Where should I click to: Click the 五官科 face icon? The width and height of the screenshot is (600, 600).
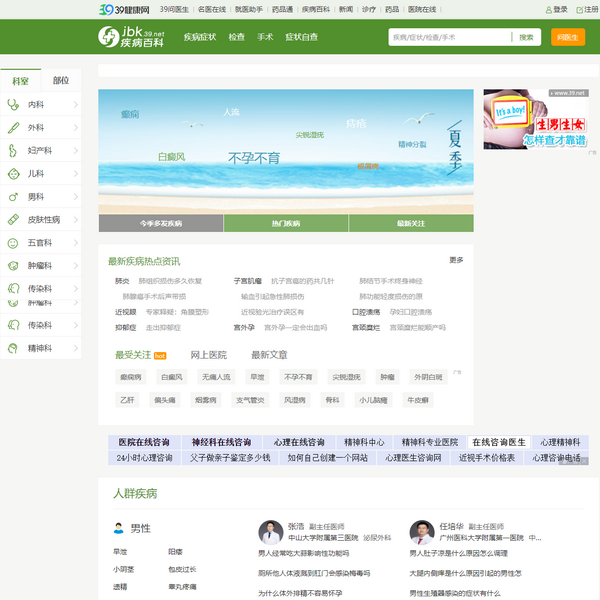(x=13, y=242)
